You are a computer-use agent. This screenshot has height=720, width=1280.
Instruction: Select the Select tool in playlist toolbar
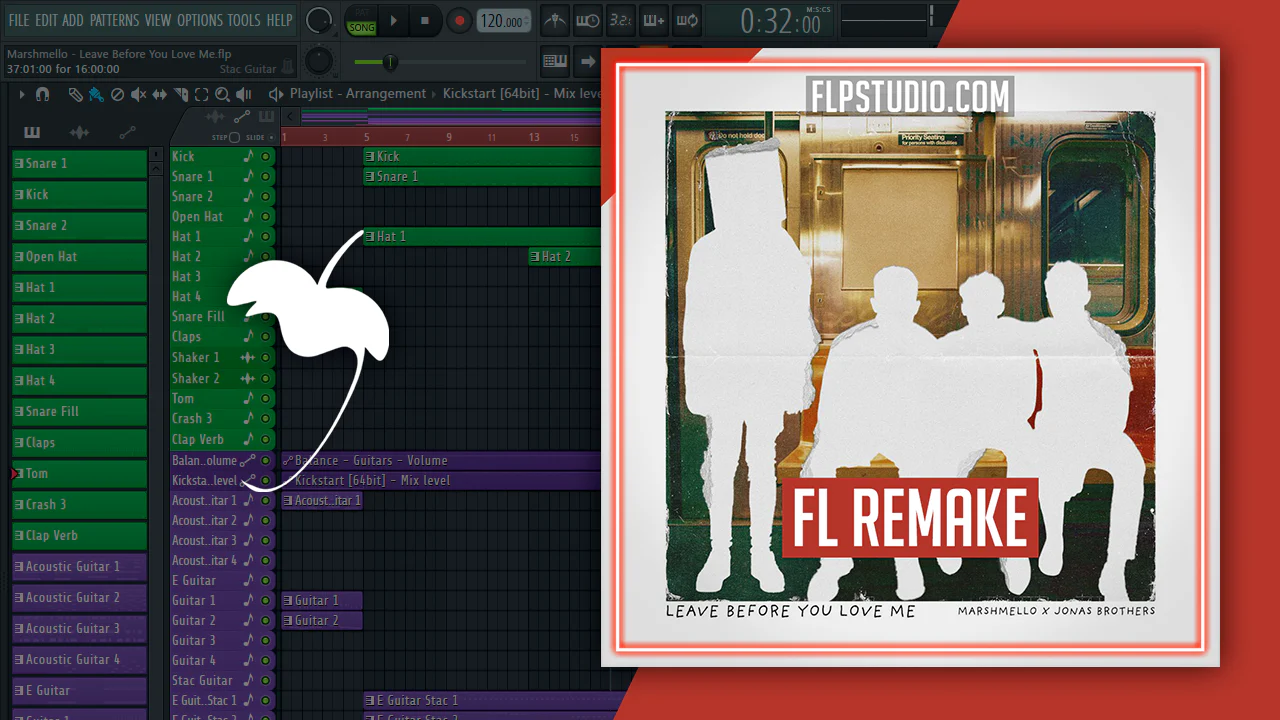pyautogui.click(x=201, y=95)
